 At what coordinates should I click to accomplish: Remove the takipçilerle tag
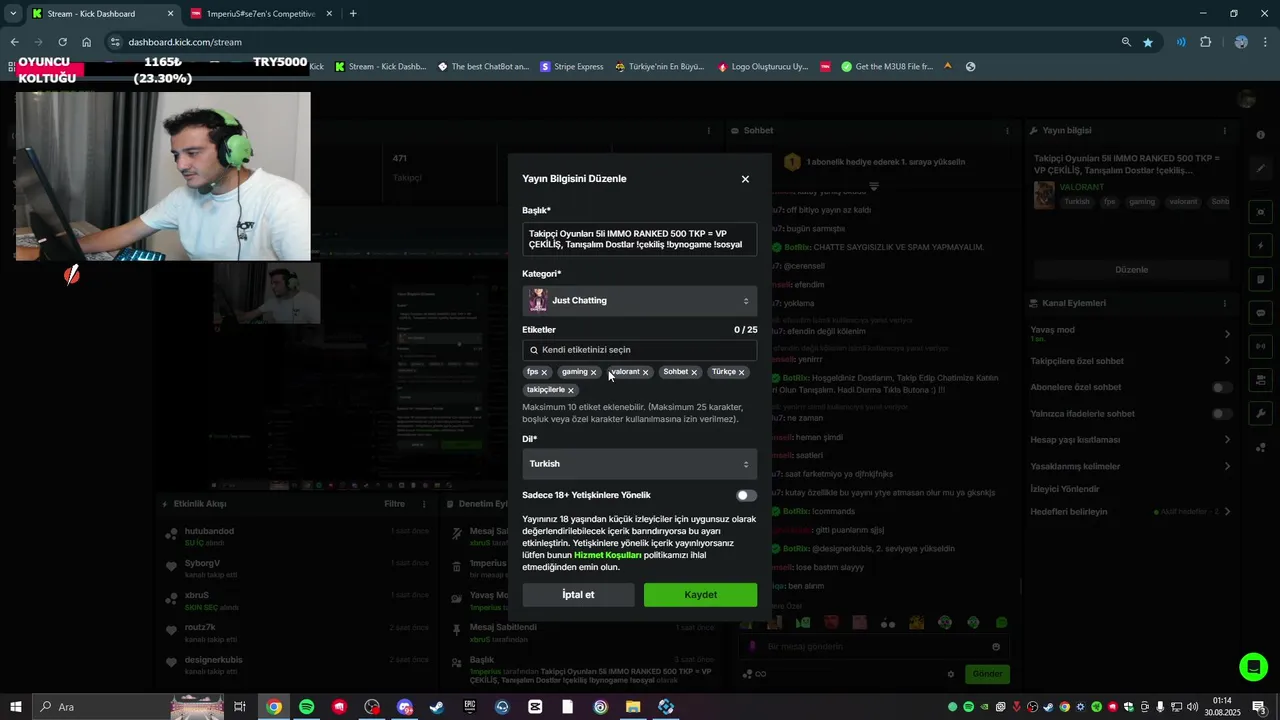pyautogui.click(x=571, y=391)
